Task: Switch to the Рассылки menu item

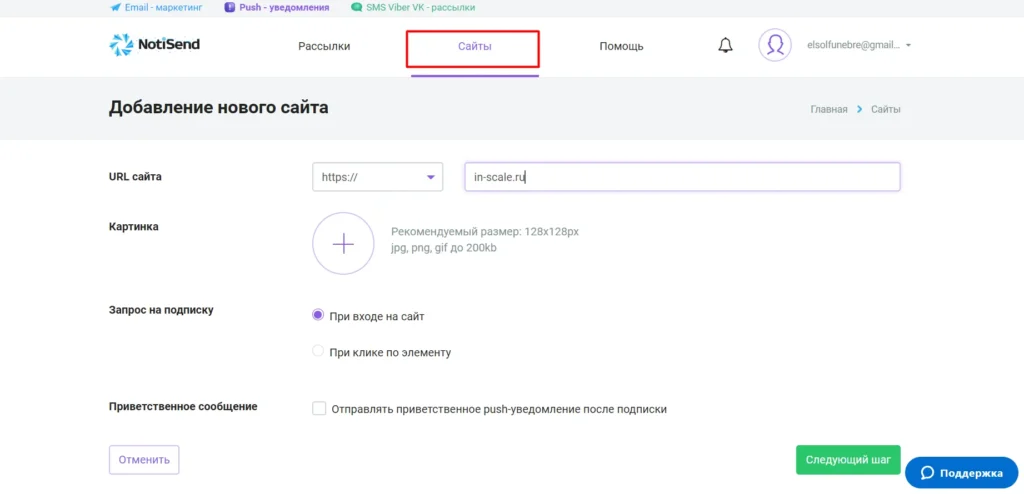Action: point(324,46)
